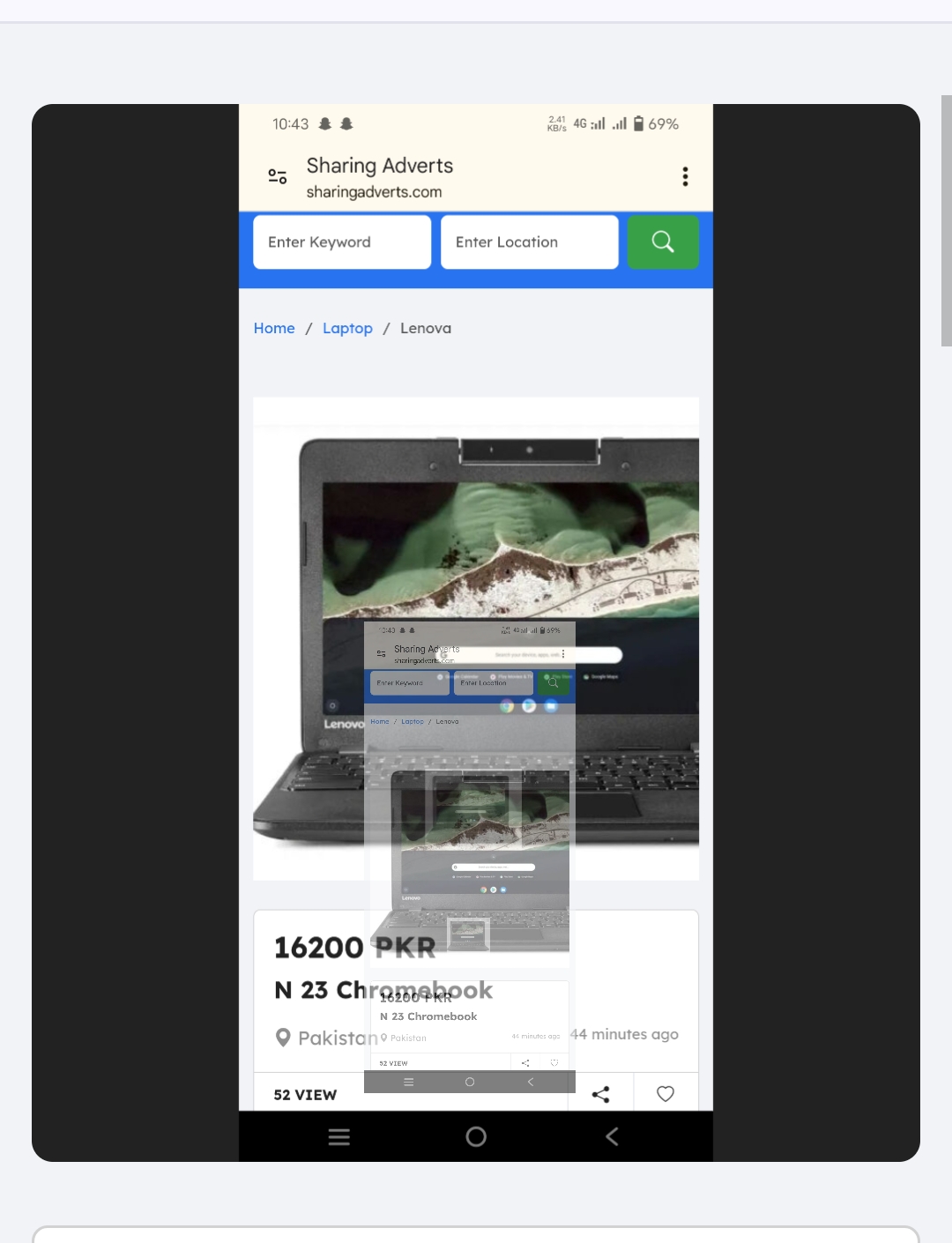The height and width of the screenshot is (1243, 952).
Task: Tap the Android back arrow button
Action: pyautogui.click(x=612, y=1136)
